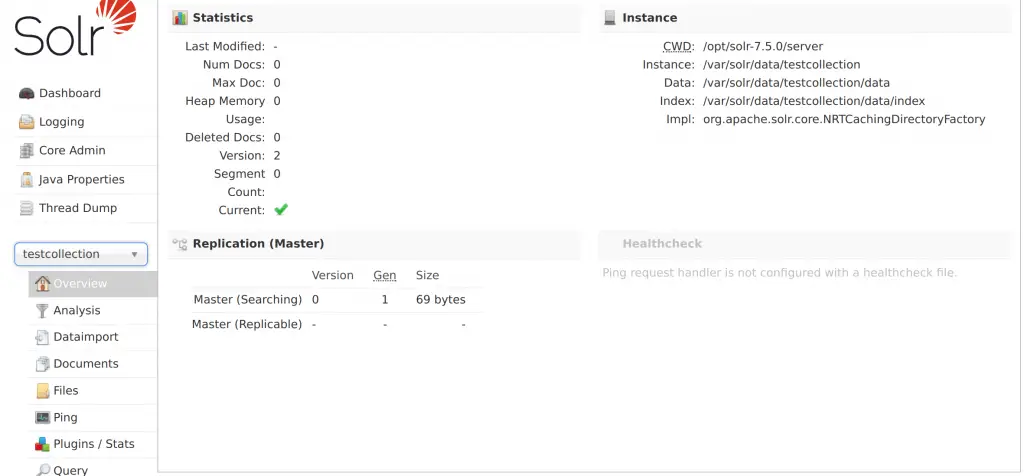Image resolution: width=1024 pixels, height=476 pixels.
Task: Open the Documents page
Action: click(x=86, y=364)
